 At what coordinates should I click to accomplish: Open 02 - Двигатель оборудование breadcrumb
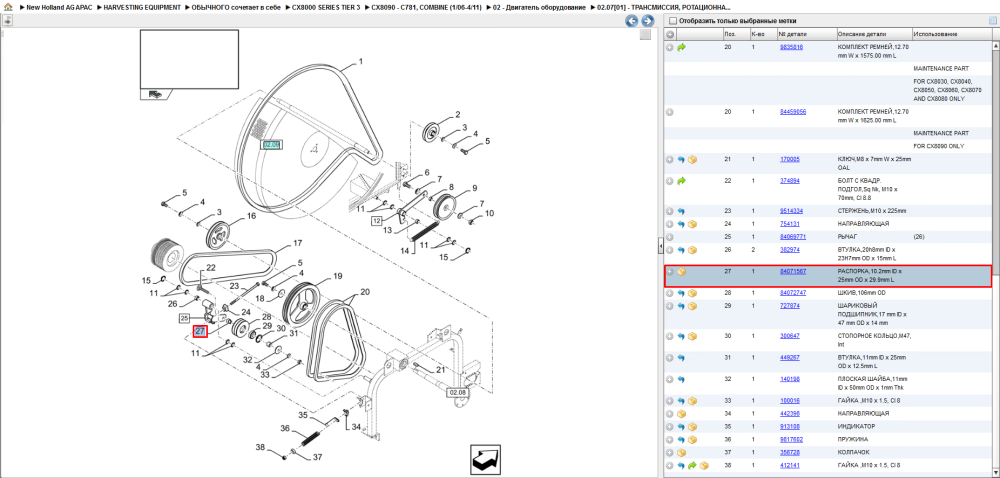[539, 6]
